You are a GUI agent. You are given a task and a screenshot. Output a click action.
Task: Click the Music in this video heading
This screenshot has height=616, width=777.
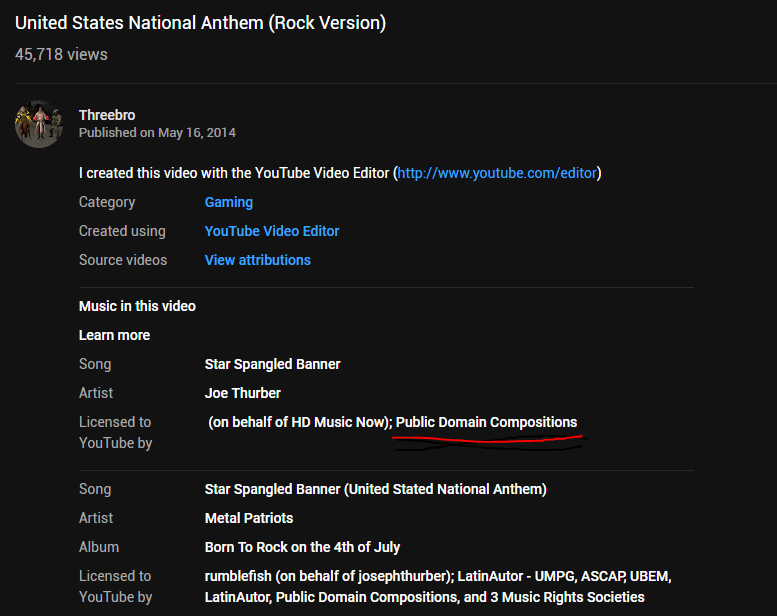tap(137, 306)
